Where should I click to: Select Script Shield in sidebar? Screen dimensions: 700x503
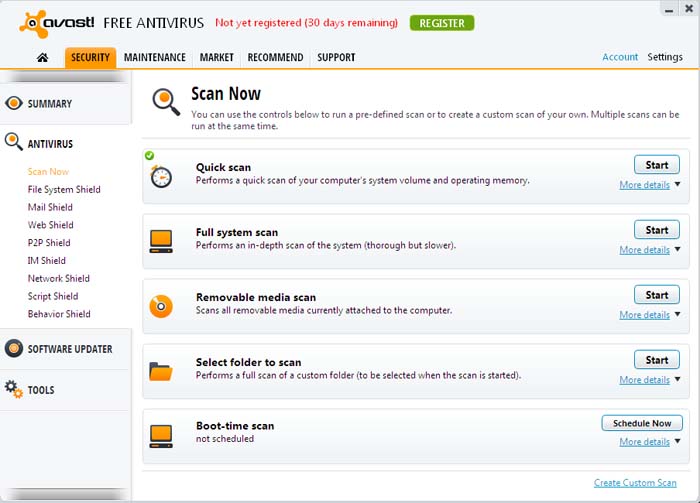tap(53, 296)
